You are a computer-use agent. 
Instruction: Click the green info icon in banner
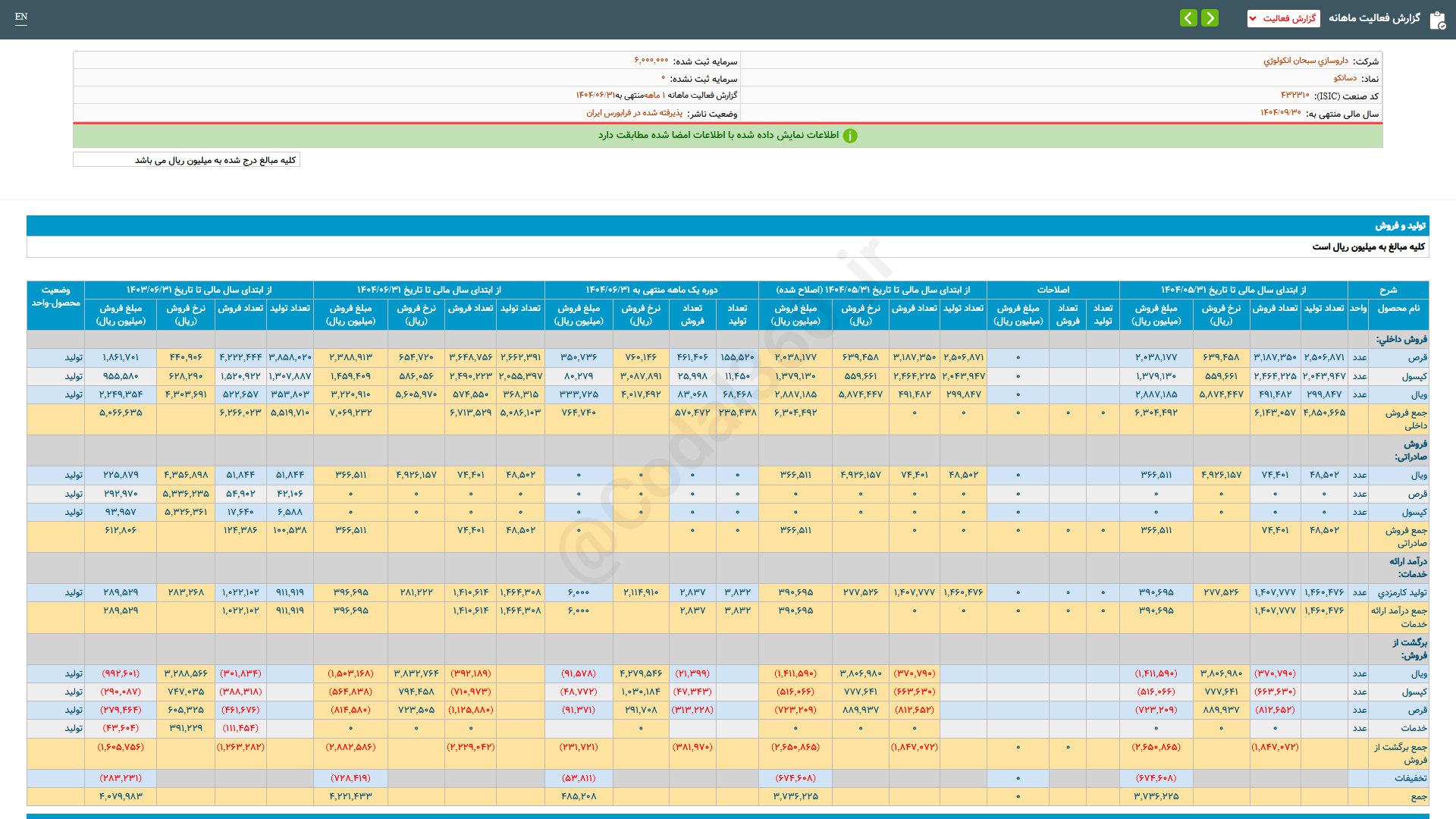[850, 136]
